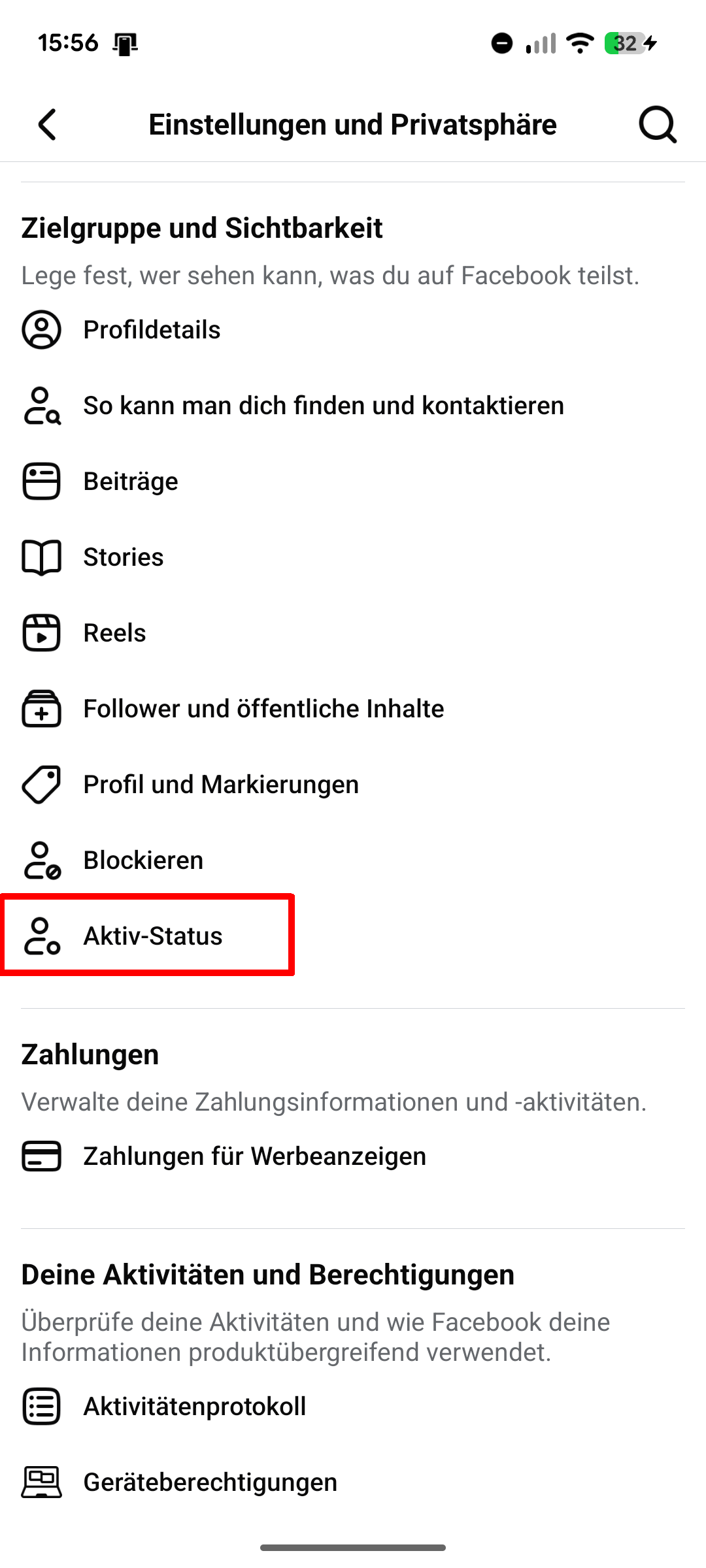Image resolution: width=706 pixels, height=1568 pixels.
Task: Tap the Stories book icon
Action: pos(42,557)
